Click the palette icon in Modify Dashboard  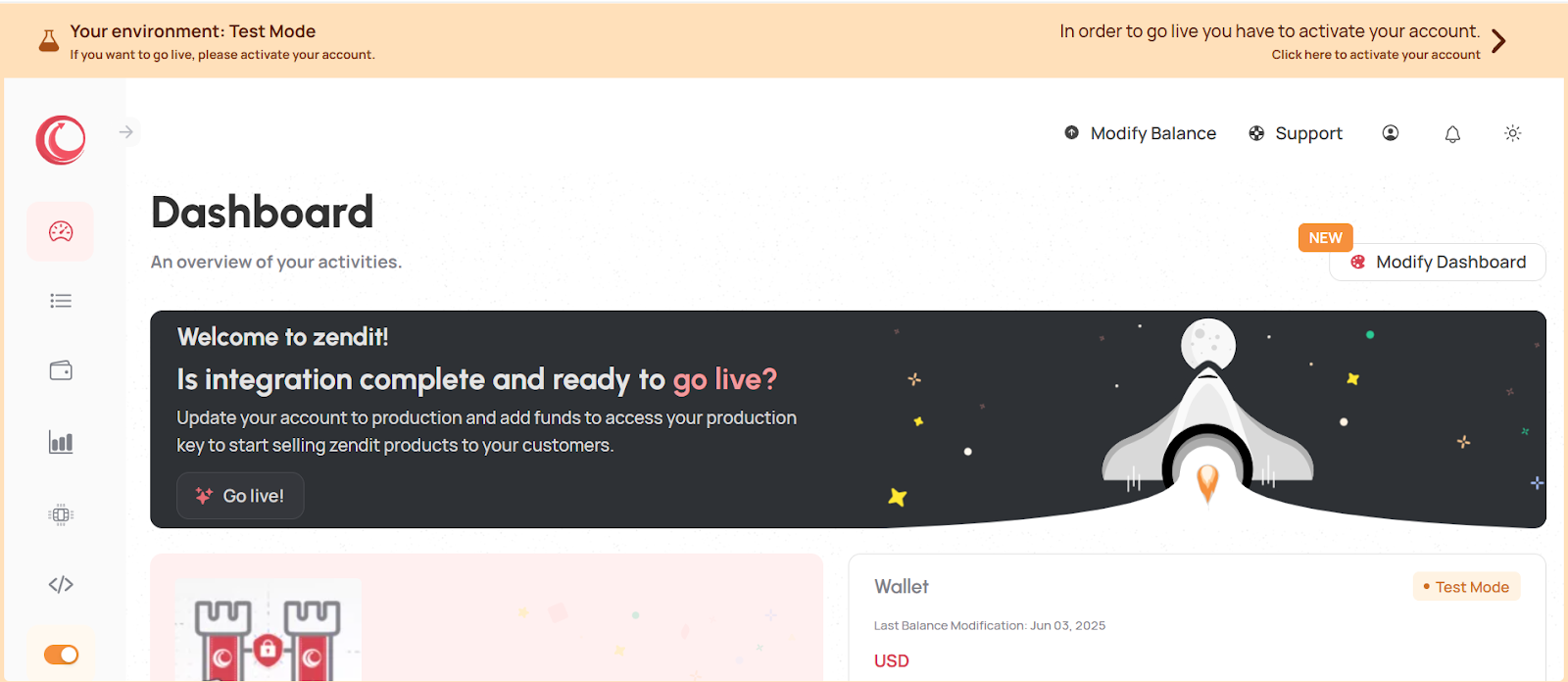pyautogui.click(x=1358, y=262)
